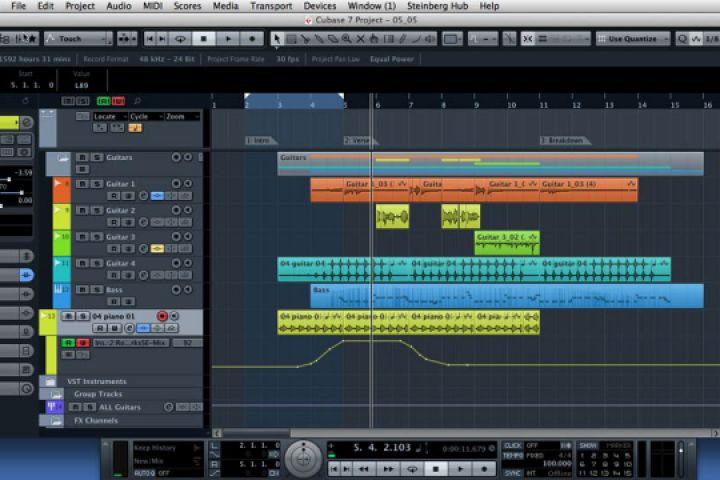Expand the FX Channels folder
The image size is (720, 480).
[x=56, y=421]
